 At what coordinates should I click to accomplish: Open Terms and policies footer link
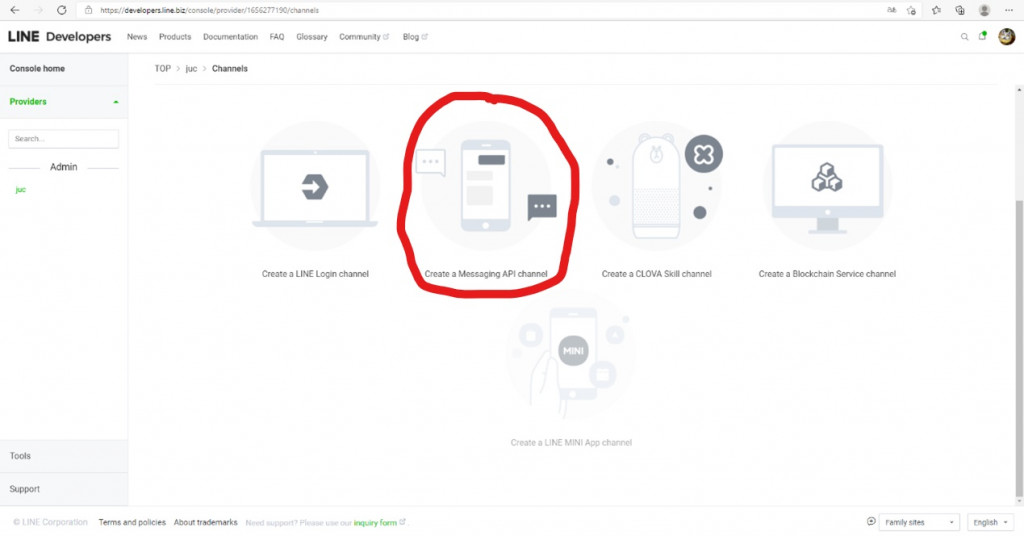coord(132,522)
